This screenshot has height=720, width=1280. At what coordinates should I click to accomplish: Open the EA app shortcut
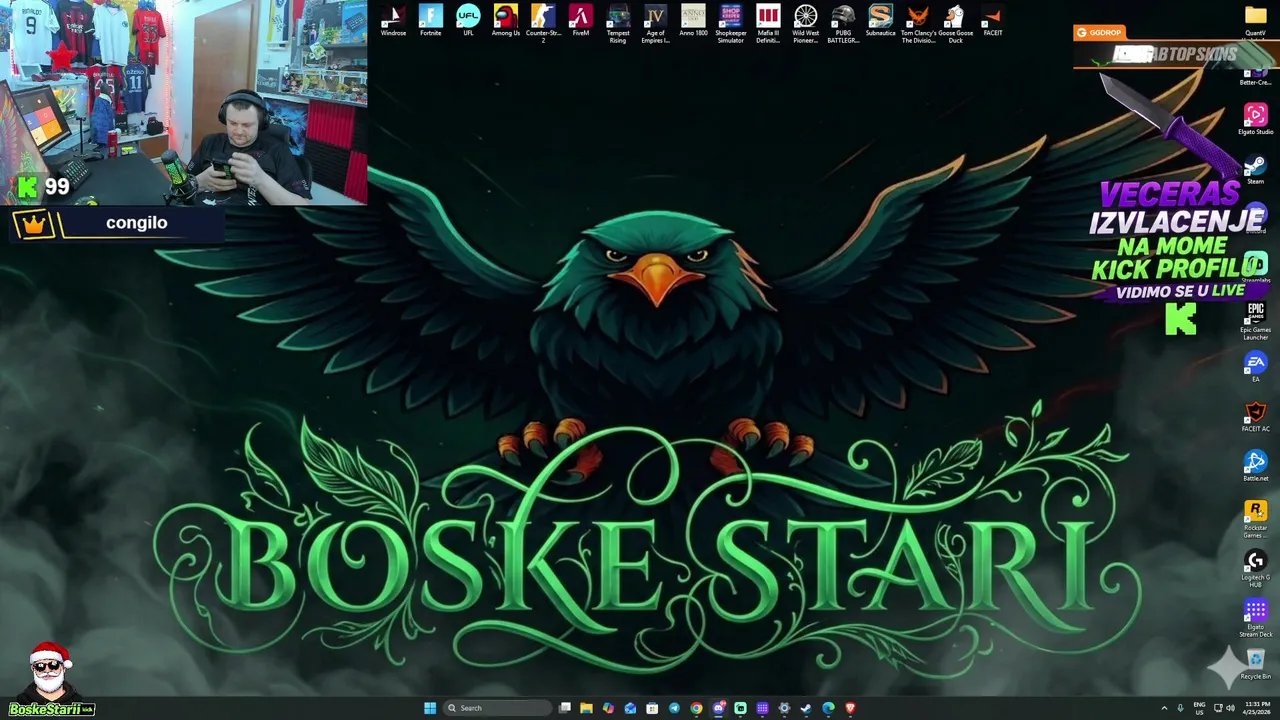point(1255,366)
